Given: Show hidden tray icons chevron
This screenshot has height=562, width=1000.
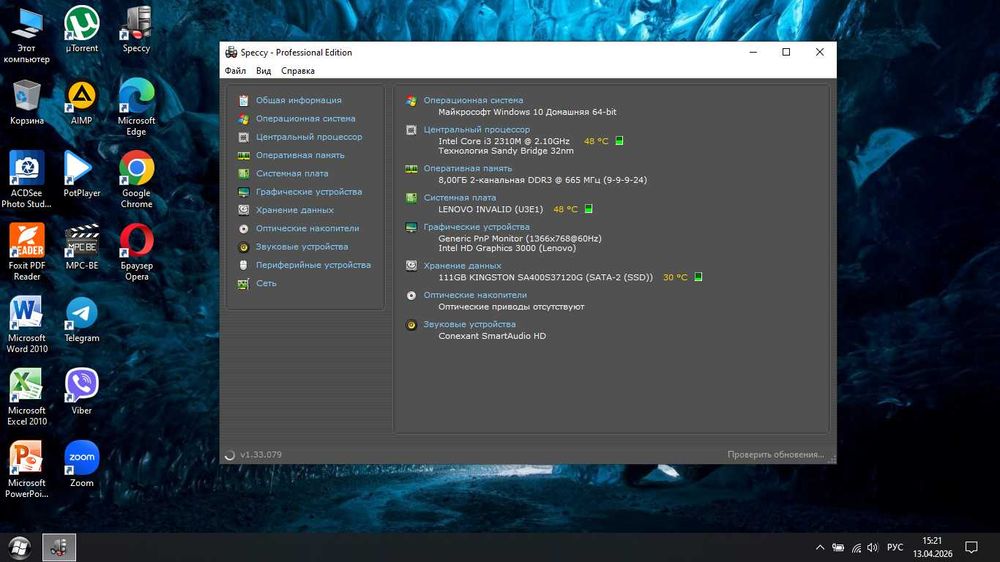Looking at the screenshot, I should (820, 547).
